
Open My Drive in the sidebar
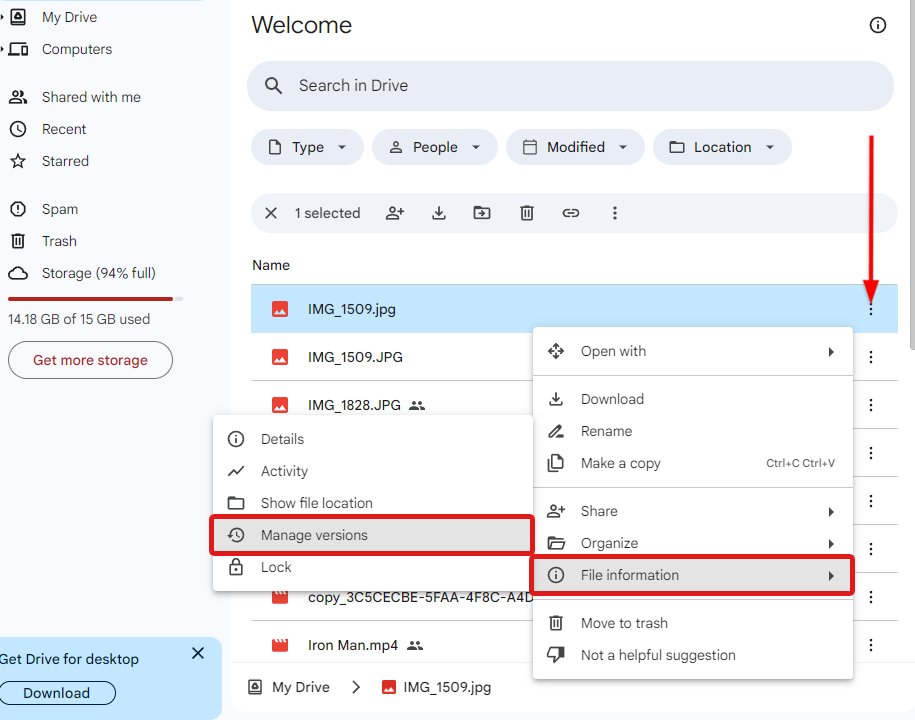(69, 18)
